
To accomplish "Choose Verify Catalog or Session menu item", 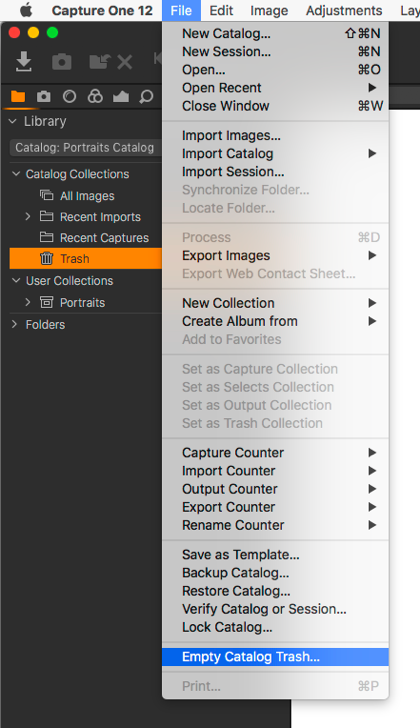I will pyautogui.click(x=275, y=609).
